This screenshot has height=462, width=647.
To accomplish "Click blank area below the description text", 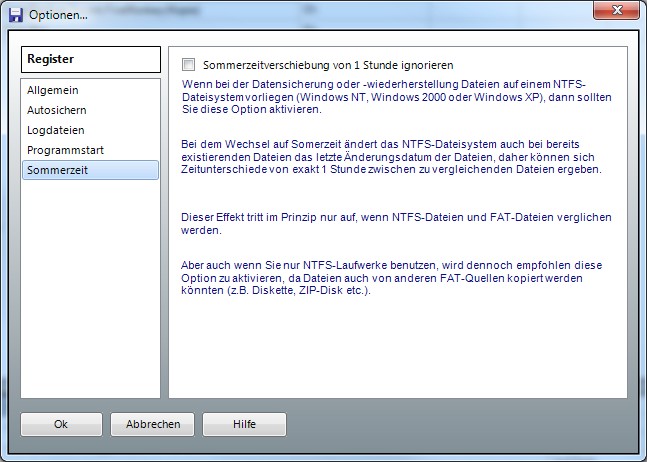I will click(397, 350).
